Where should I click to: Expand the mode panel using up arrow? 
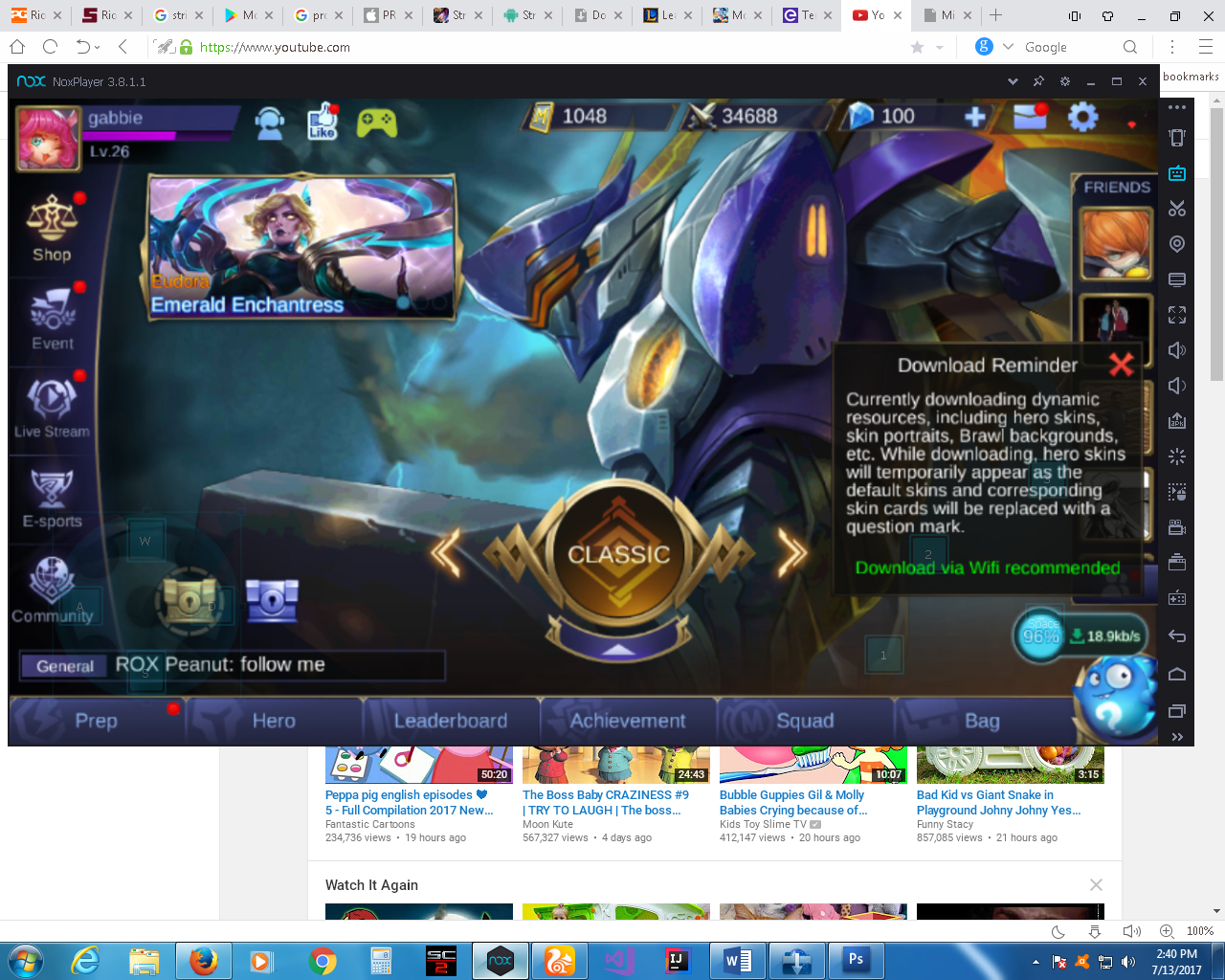coord(619,650)
